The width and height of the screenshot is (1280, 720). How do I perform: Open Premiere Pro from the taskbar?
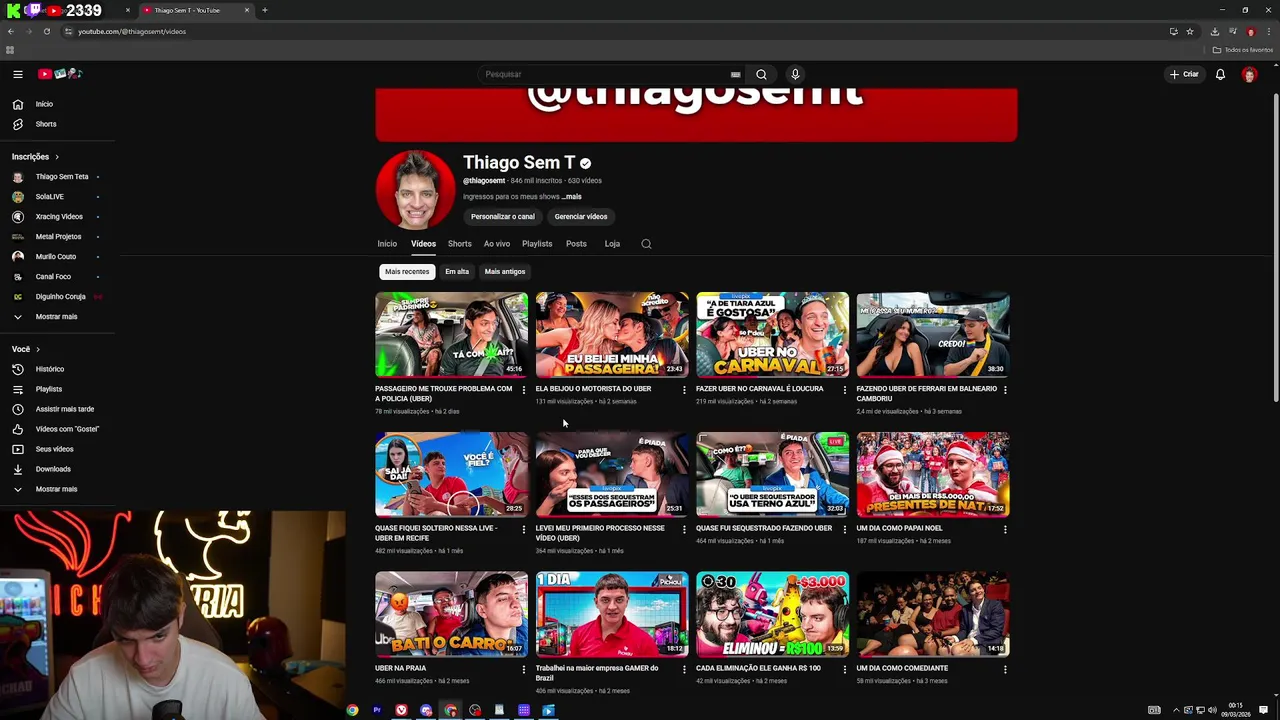(377, 710)
